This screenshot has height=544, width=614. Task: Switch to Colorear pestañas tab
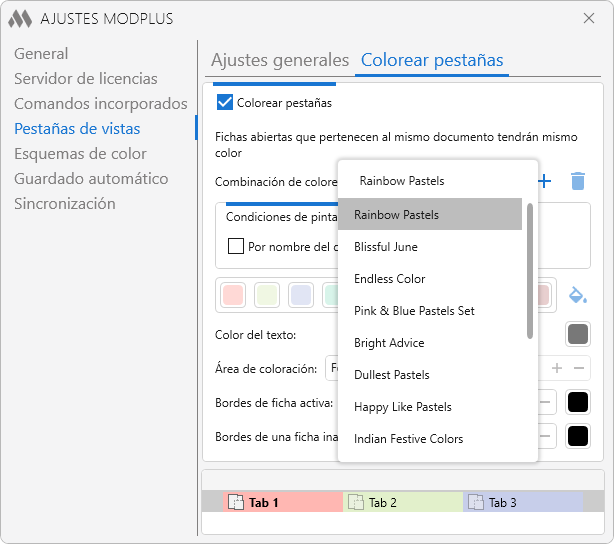tap(432, 60)
